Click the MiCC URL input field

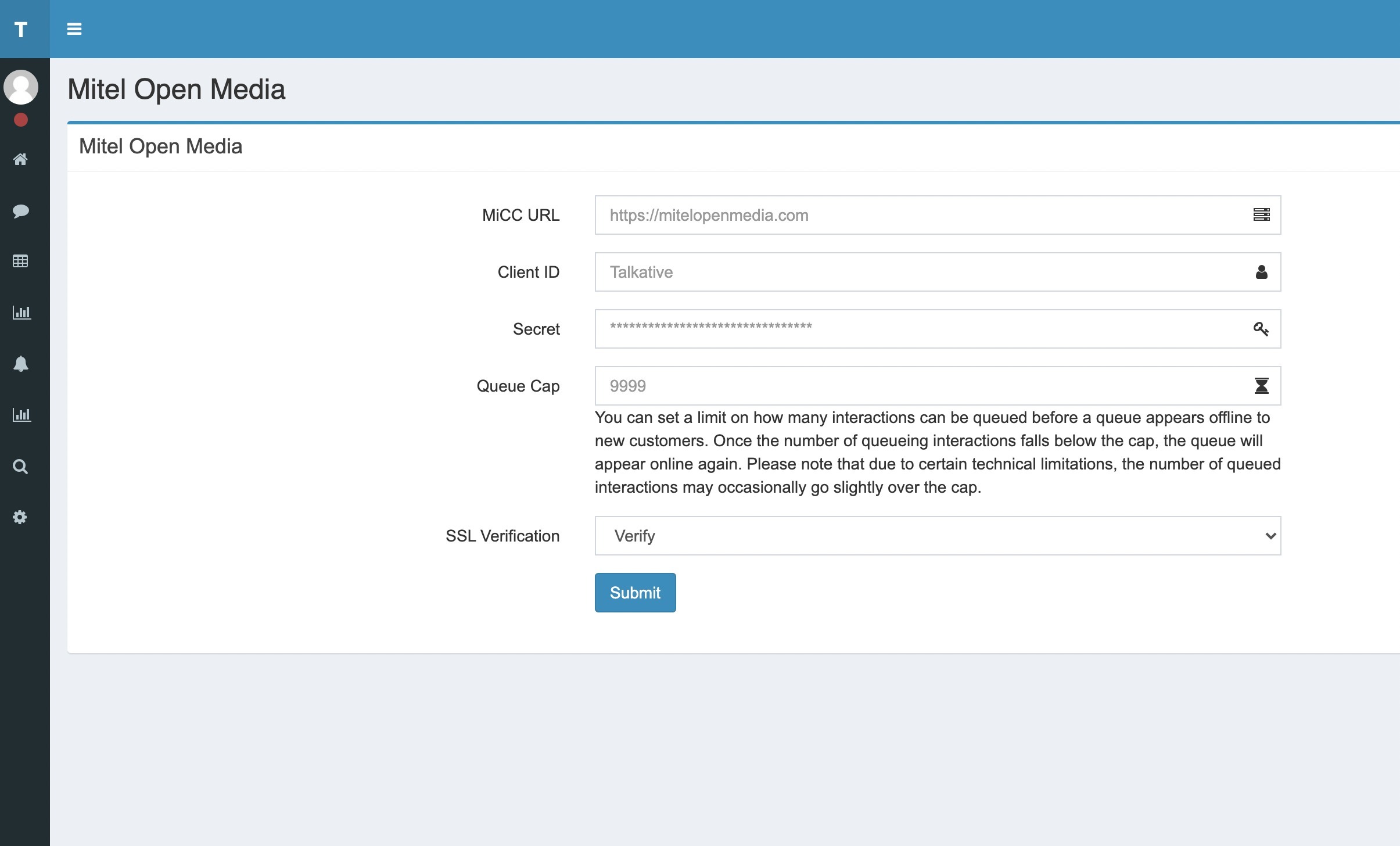pyautogui.click(x=938, y=215)
